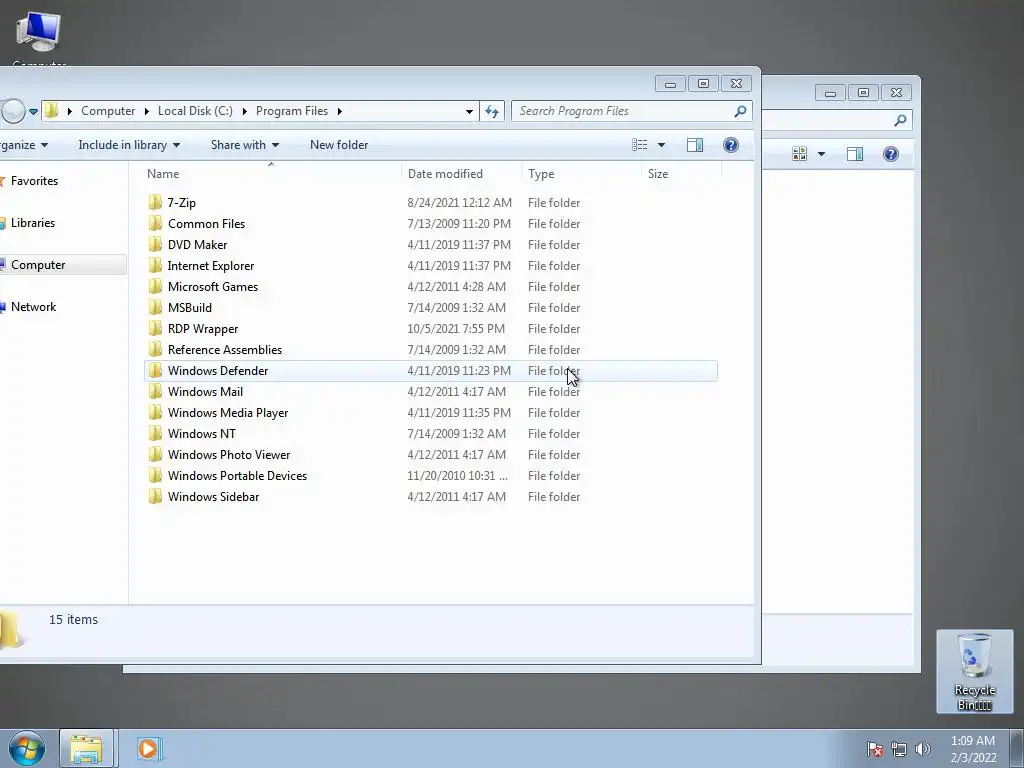Image resolution: width=1024 pixels, height=768 pixels.
Task: Select Network in the navigation pane
Action: pyautogui.click(x=33, y=306)
